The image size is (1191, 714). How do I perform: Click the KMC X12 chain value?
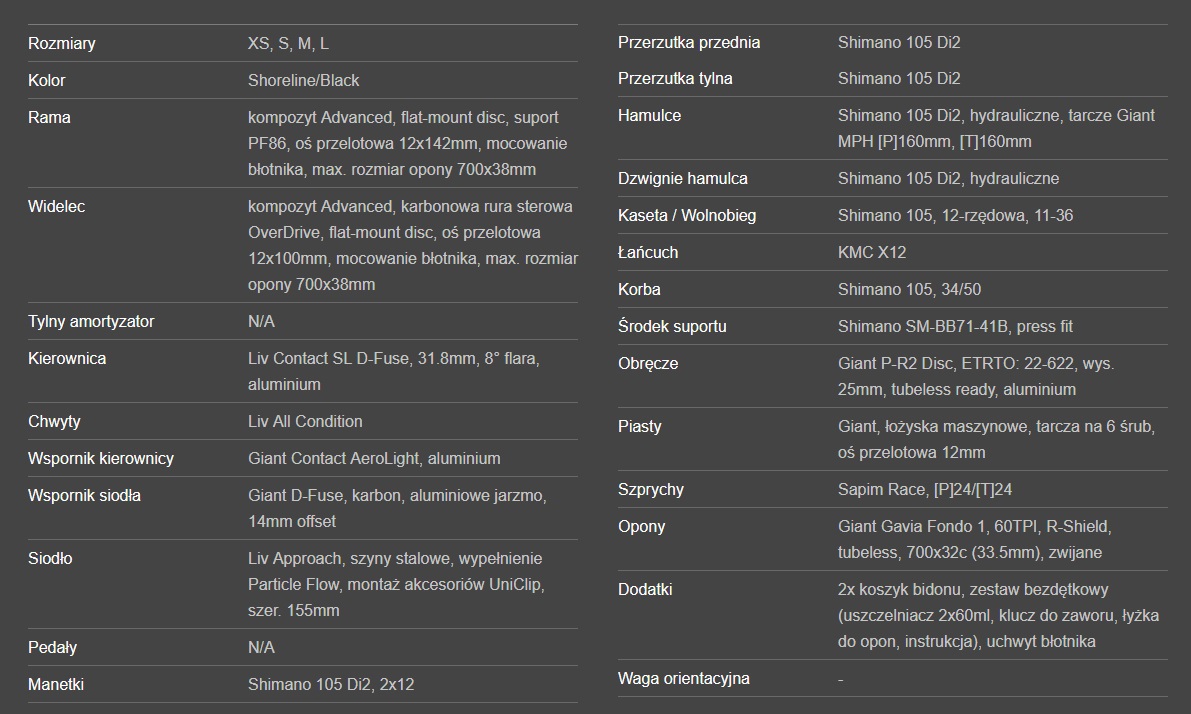tap(872, 252)
